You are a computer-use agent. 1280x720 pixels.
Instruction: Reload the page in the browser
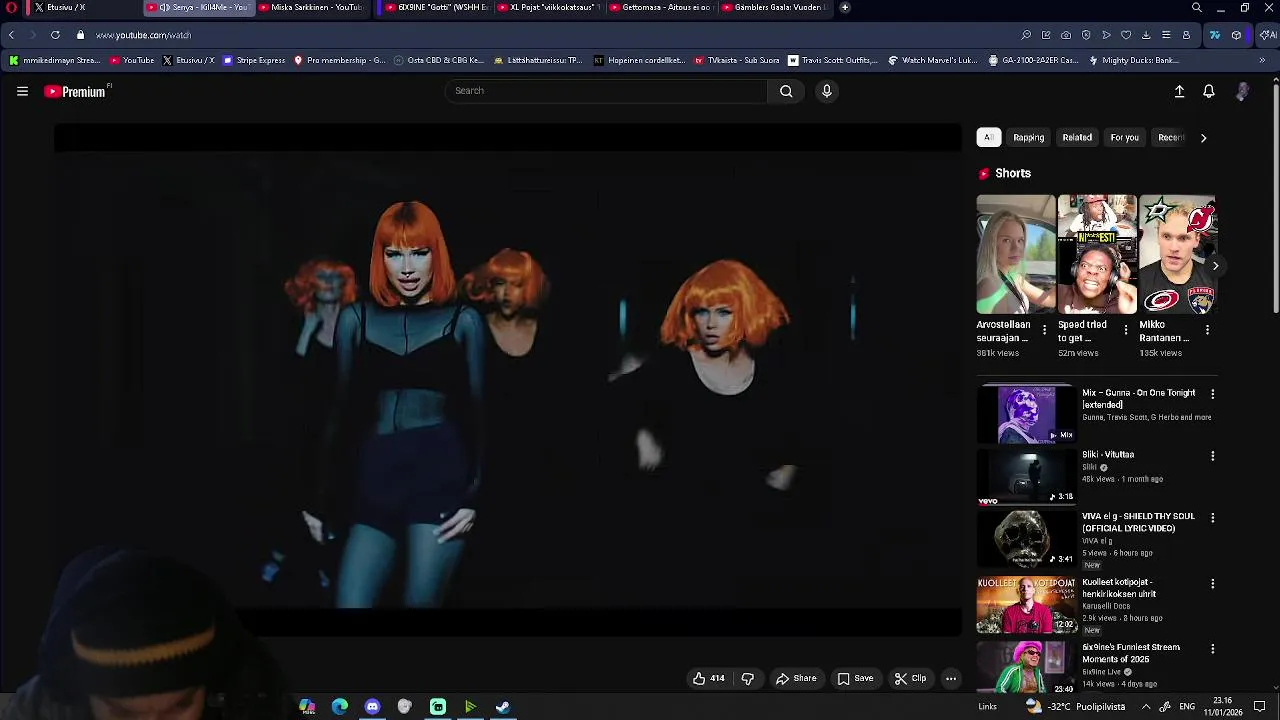(55, 35)
